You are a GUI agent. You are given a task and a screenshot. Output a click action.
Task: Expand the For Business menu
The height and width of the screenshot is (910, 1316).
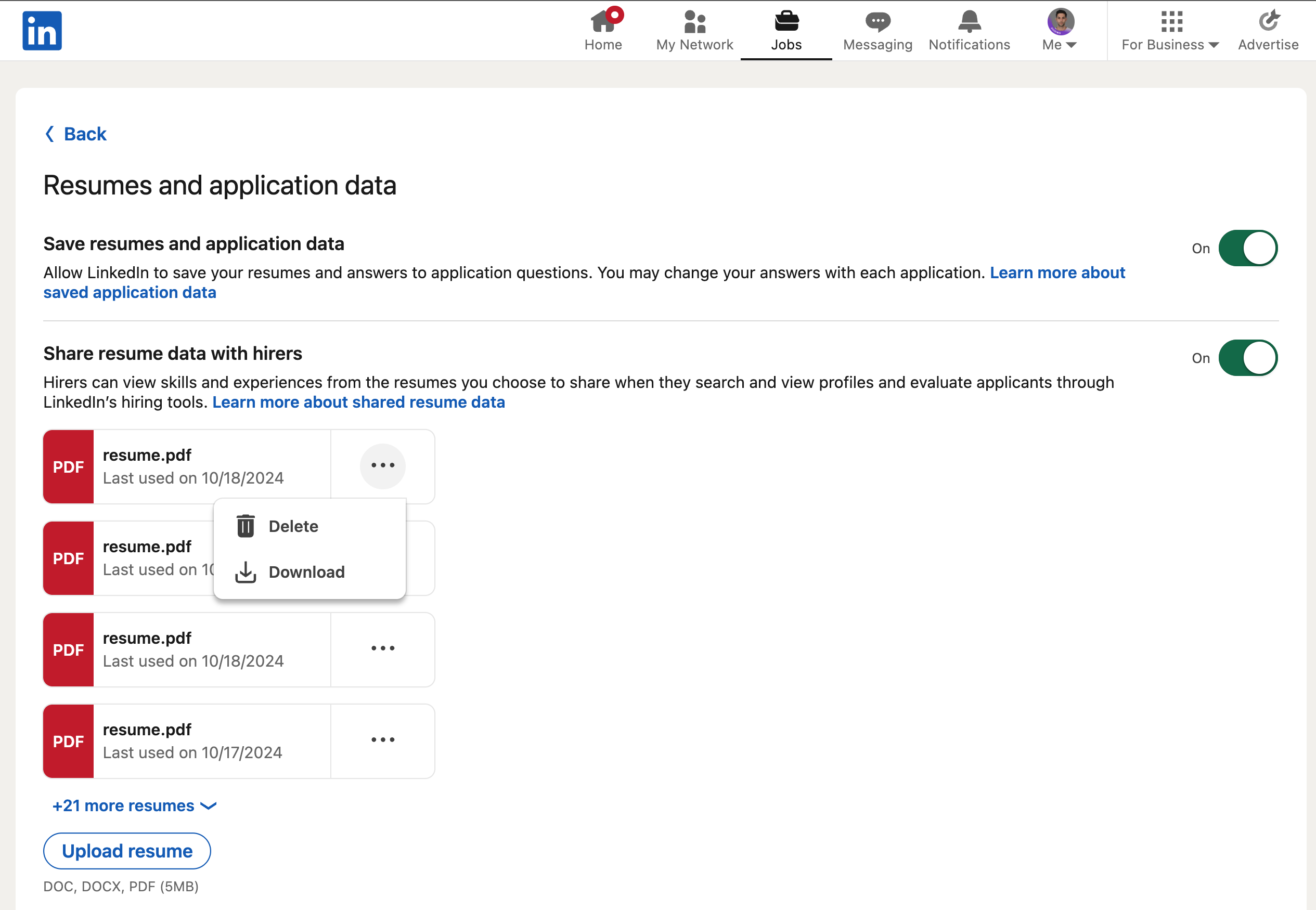[x=1170, y=31]
